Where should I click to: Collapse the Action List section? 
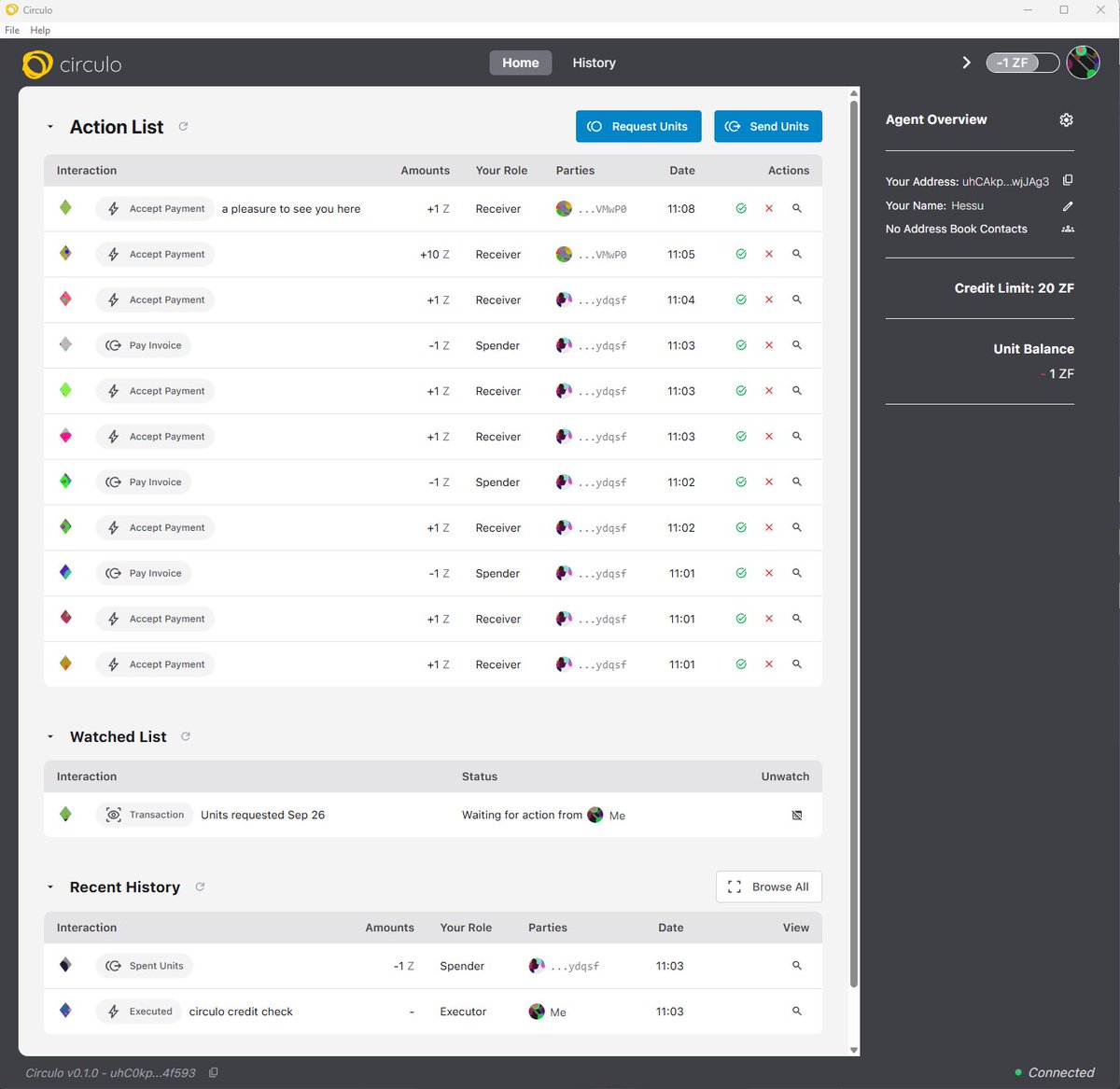pos(50,126)
